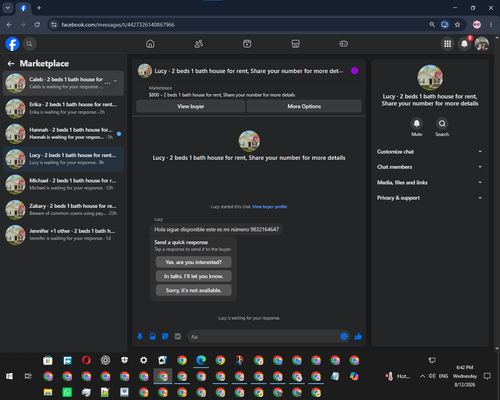Expand the Customize chat section
Screen dimensions: 500x400
430,152
